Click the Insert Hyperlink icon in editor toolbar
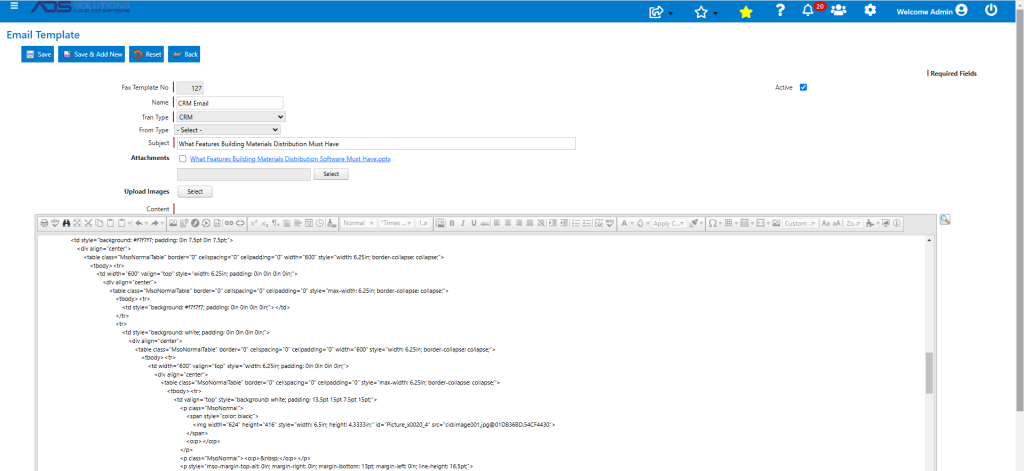 pyautogui.click(x=229, y=223)
